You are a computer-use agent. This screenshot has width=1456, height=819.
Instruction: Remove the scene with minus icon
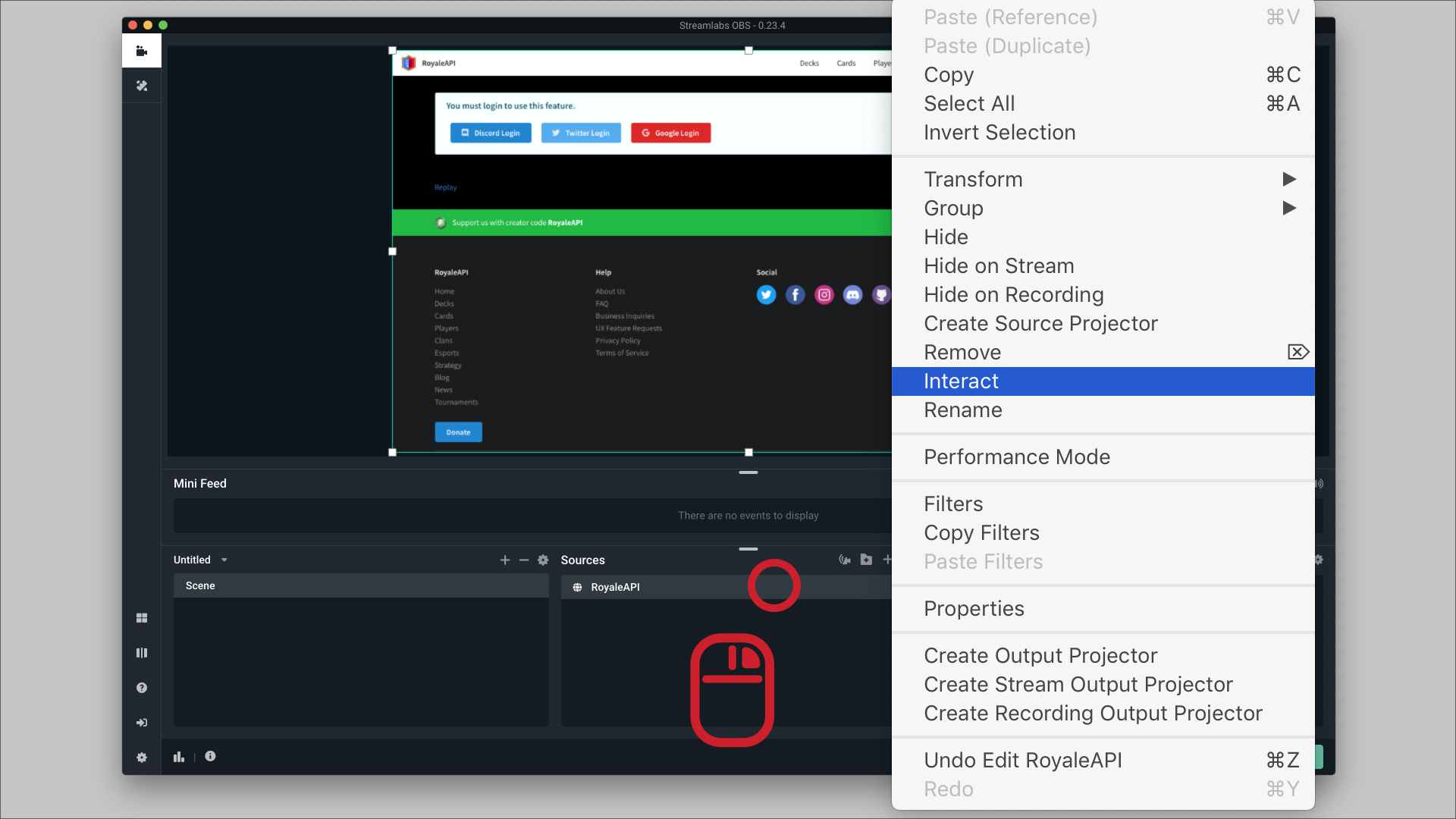pyautogui.click(x=524, y=560)
